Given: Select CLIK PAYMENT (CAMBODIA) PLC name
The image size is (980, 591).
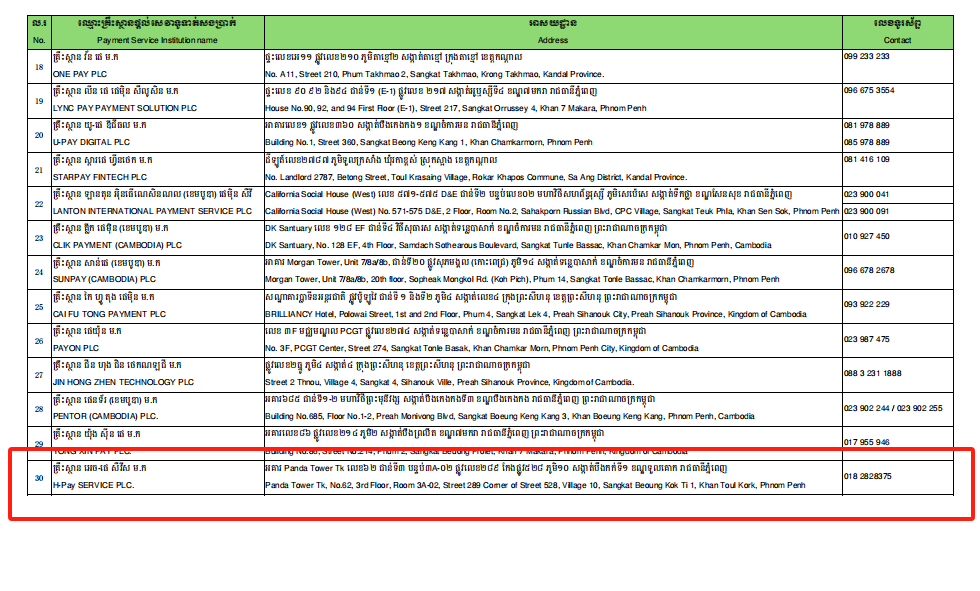Looking at the screenshot, I should [117, 245].
